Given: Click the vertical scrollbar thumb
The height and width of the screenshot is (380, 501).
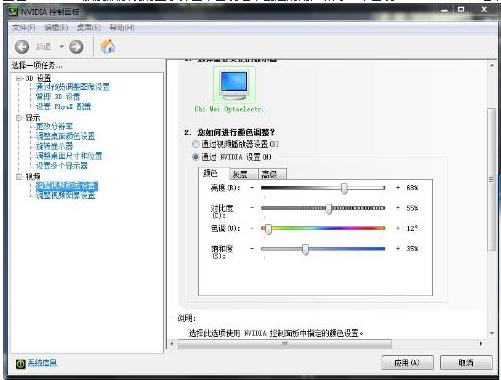Looking at the screenshot, I should (492, 180).
